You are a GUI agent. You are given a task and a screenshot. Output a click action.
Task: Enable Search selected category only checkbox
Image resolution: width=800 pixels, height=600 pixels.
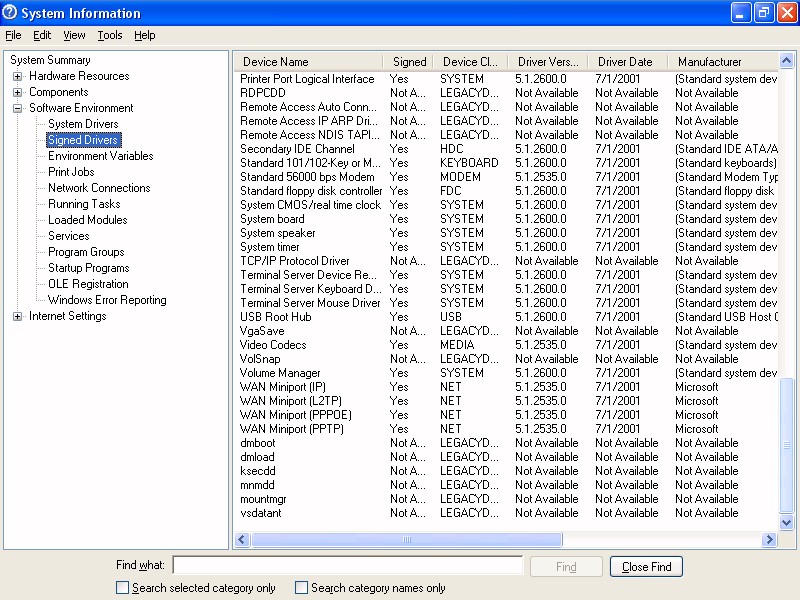click(x=123, y=588)
